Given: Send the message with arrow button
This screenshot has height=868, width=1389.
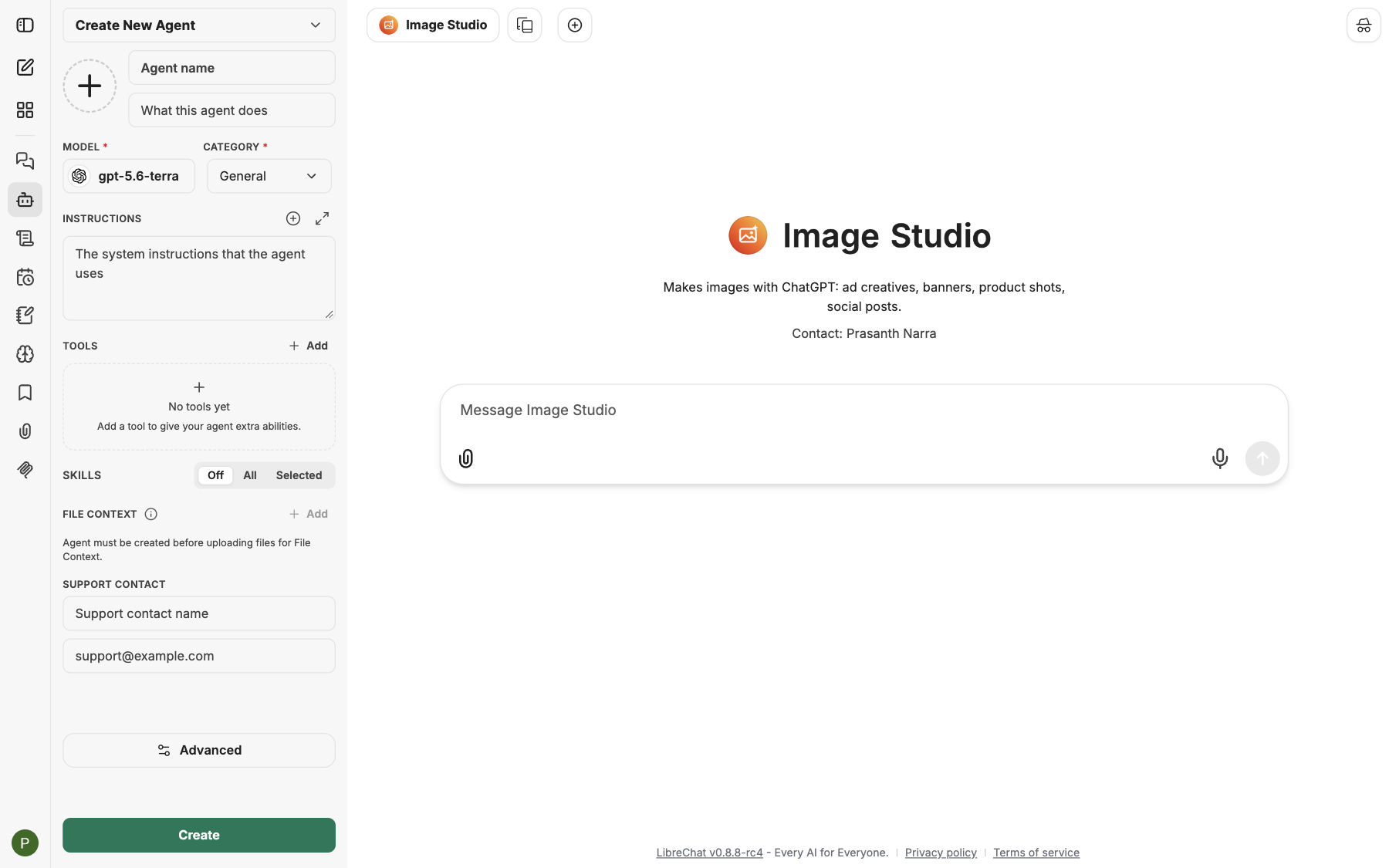Looking at the screenshot, I should point(1262,458).
